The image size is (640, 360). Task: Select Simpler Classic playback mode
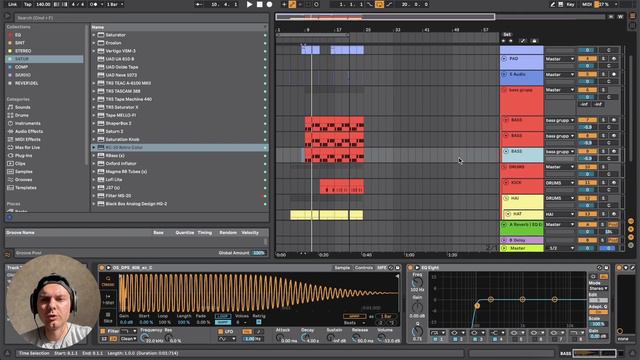(x=108, y=281)
